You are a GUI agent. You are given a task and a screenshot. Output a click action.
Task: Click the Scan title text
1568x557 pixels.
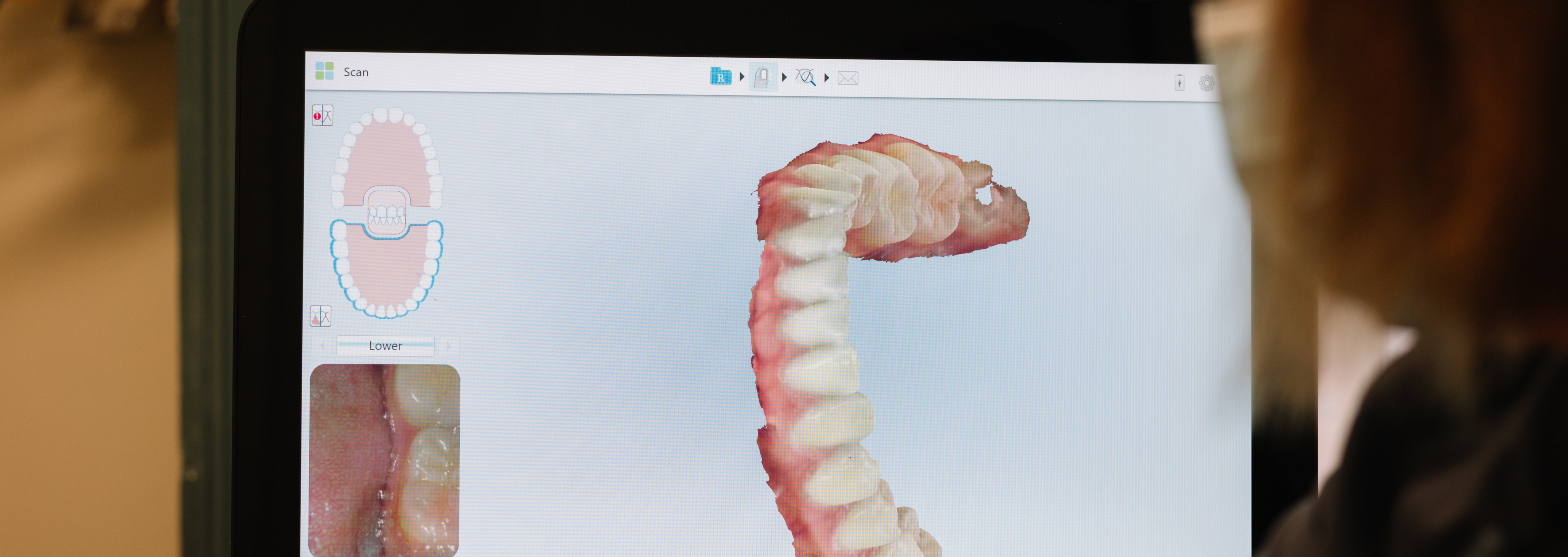click(356, 72)
